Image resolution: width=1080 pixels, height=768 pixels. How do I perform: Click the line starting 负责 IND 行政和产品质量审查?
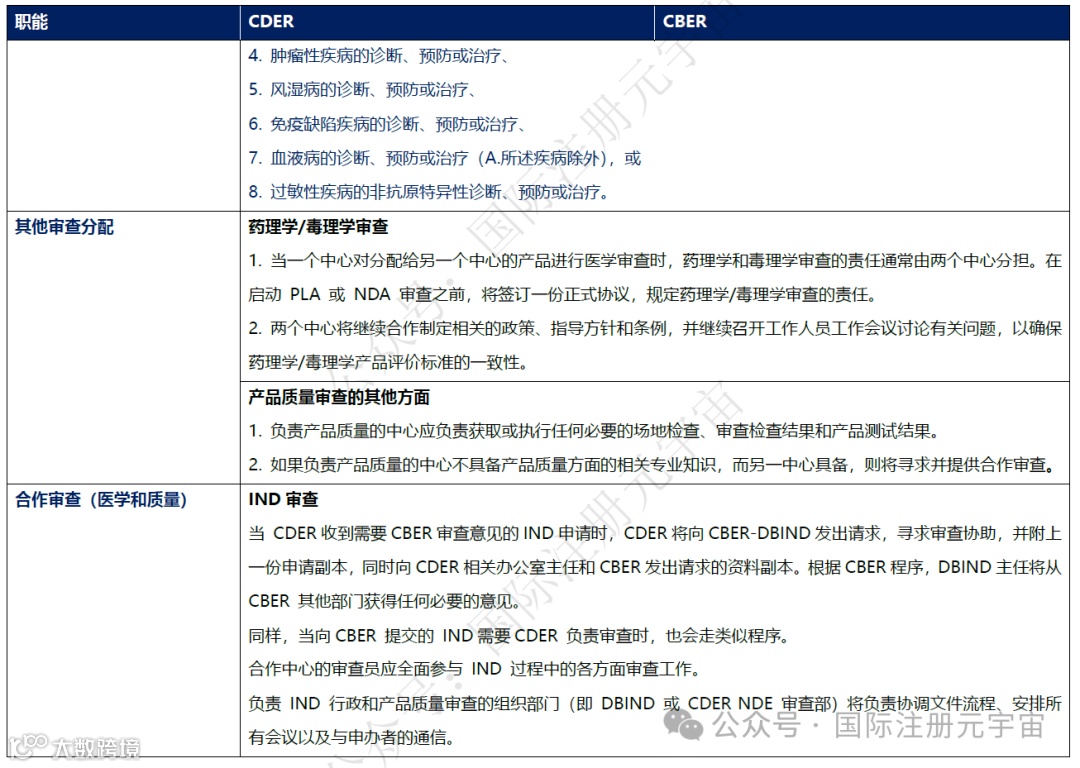point(655,703)
